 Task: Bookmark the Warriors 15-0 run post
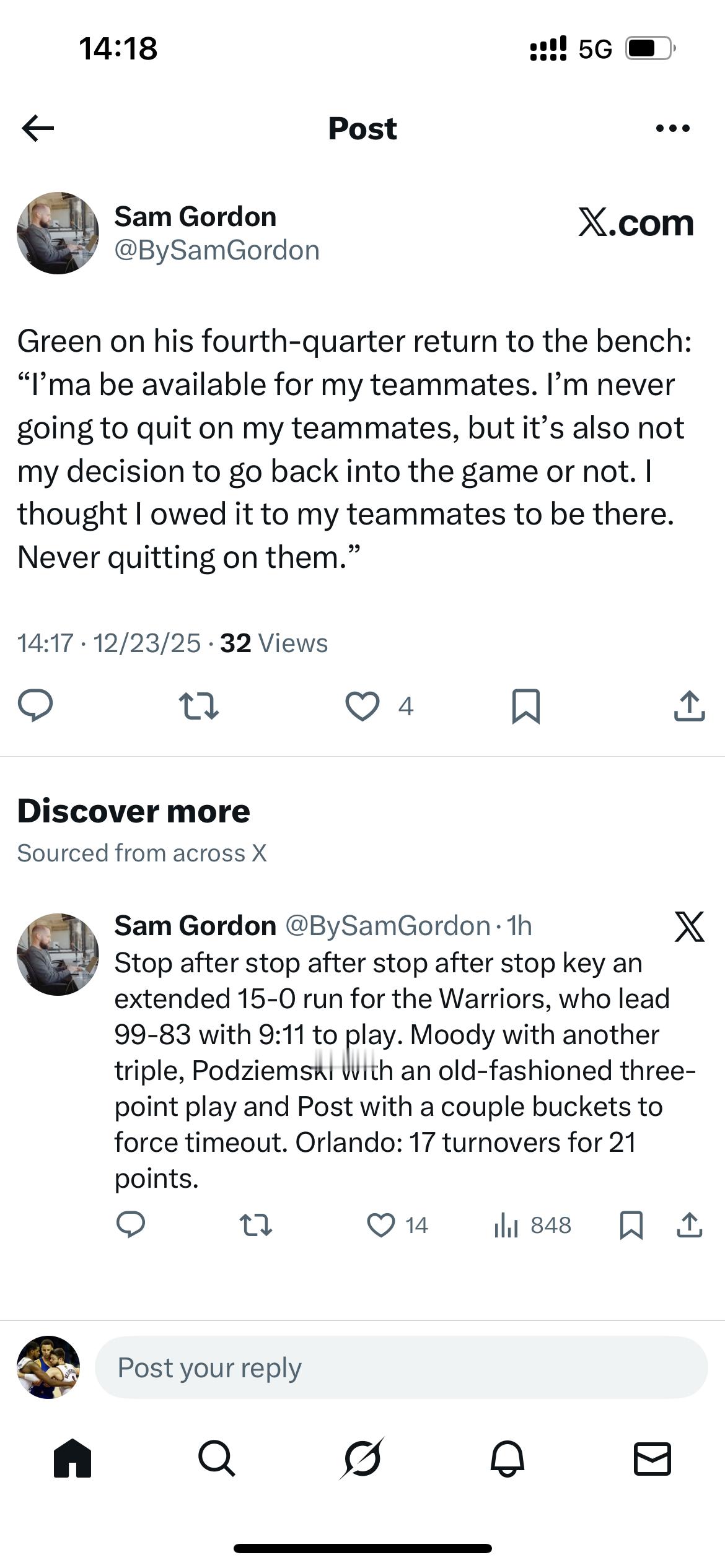point(631,1225)
